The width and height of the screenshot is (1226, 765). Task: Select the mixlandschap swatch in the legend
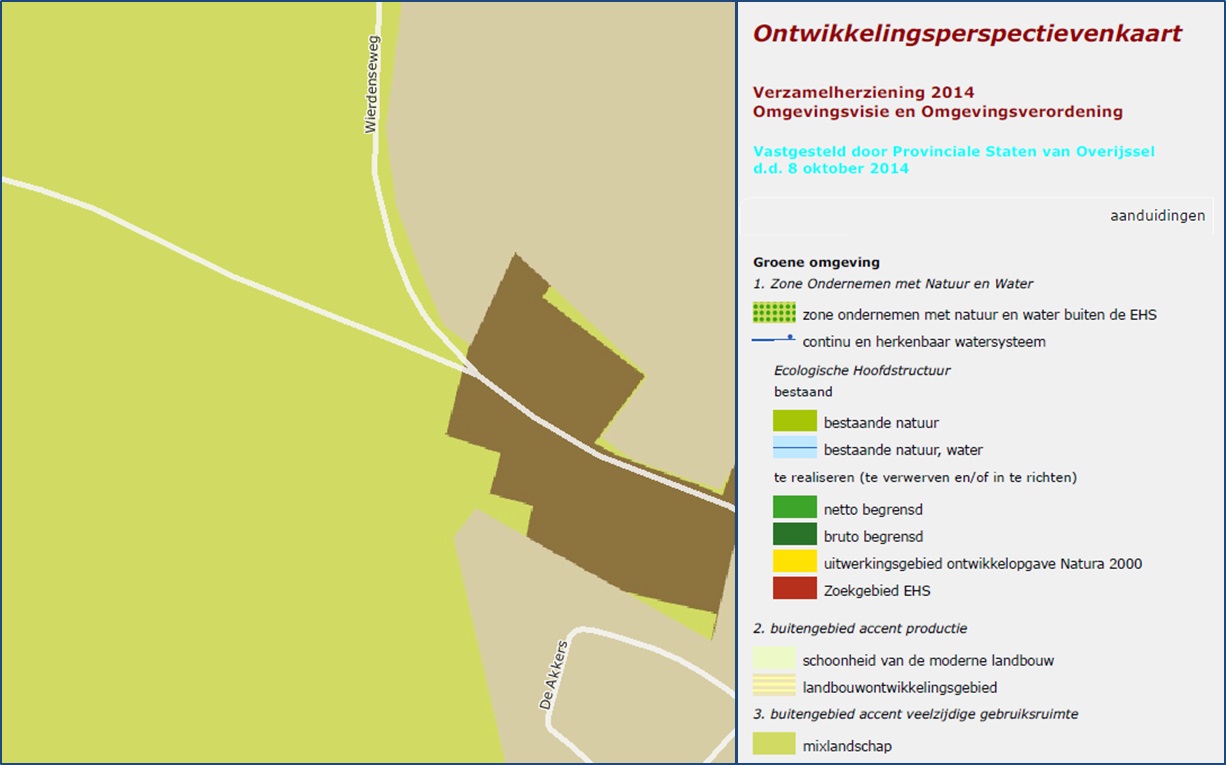(774, 745)
